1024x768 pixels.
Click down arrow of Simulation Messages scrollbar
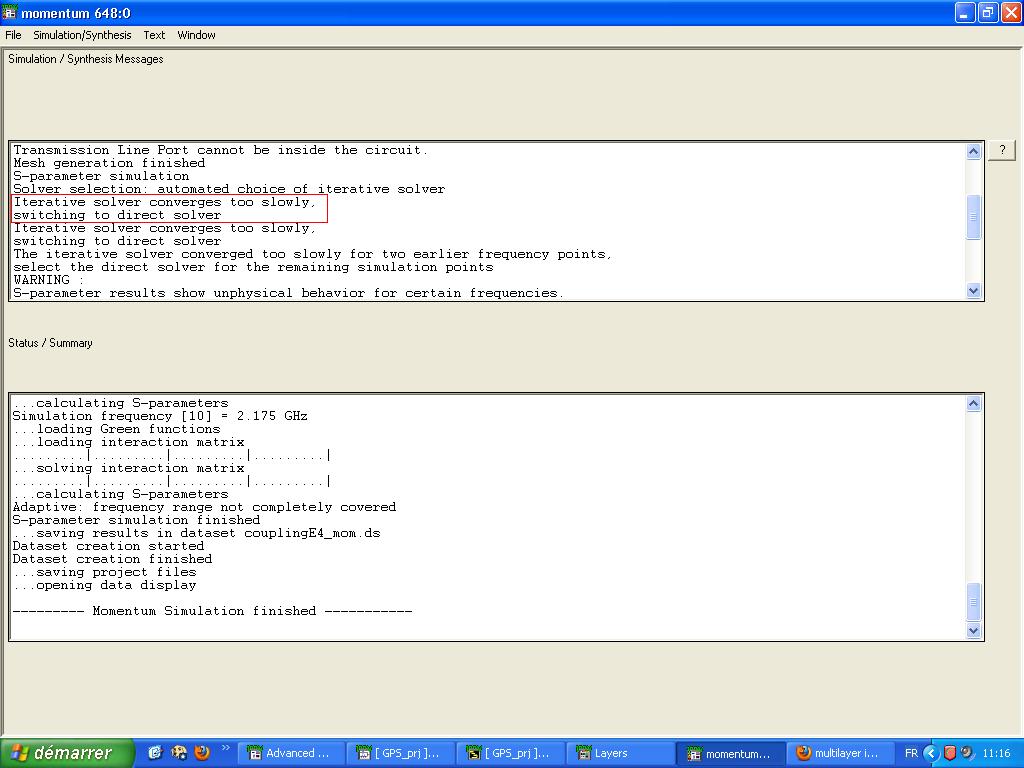click(x=973, y=291)
